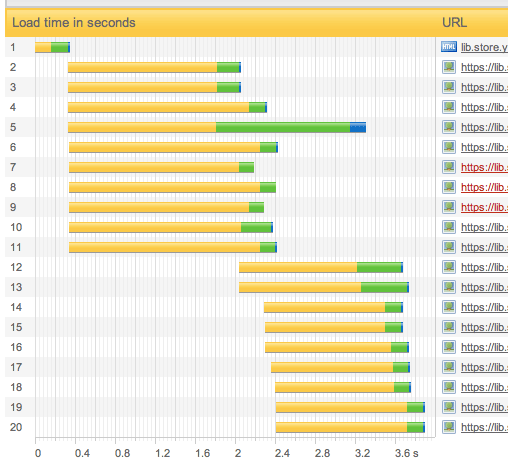
Task: Click the load bar for request 19
Action: [350, 407]
